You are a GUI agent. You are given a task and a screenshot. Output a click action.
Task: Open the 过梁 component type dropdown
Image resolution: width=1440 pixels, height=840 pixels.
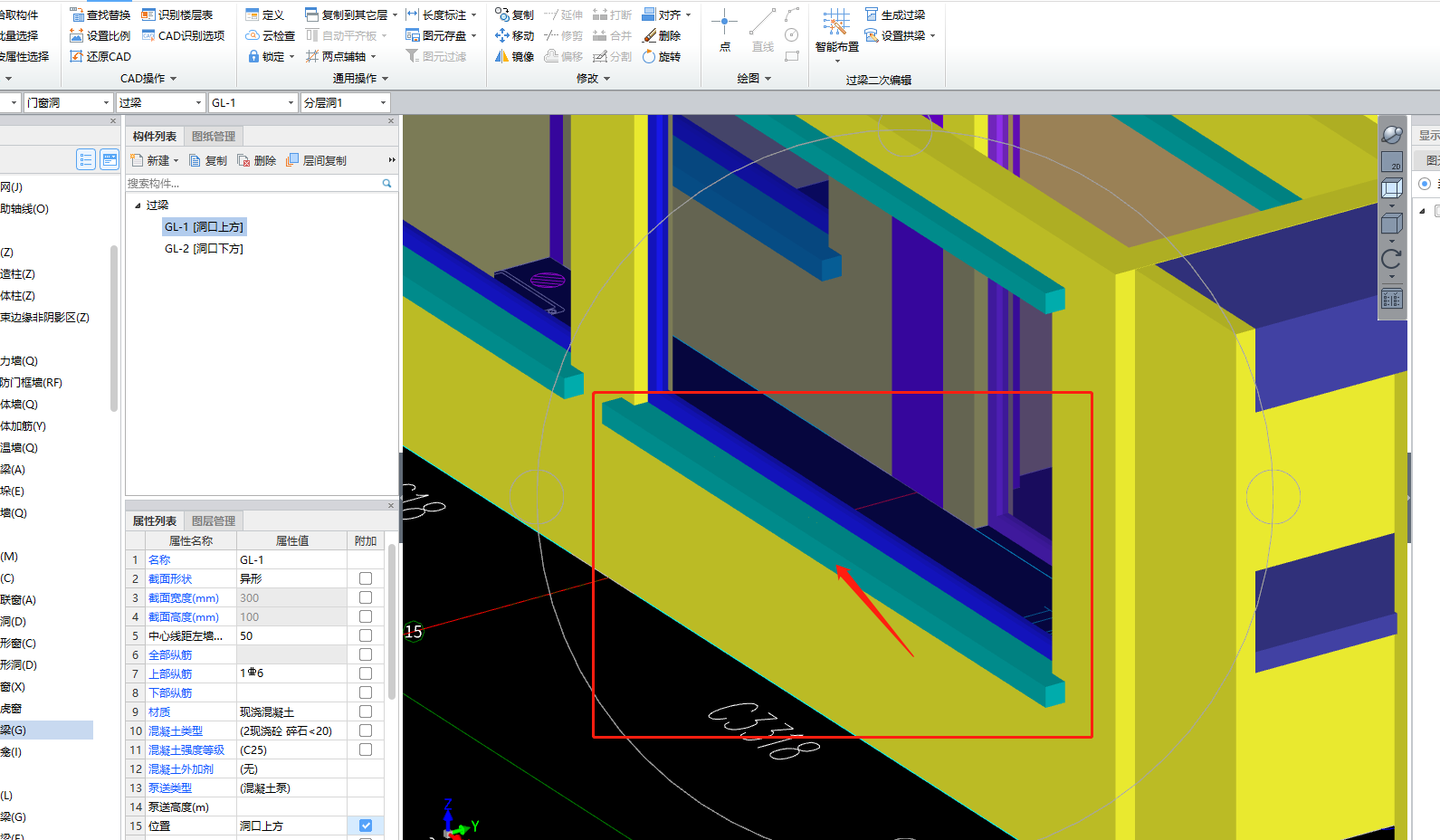(x=198, y=103)
